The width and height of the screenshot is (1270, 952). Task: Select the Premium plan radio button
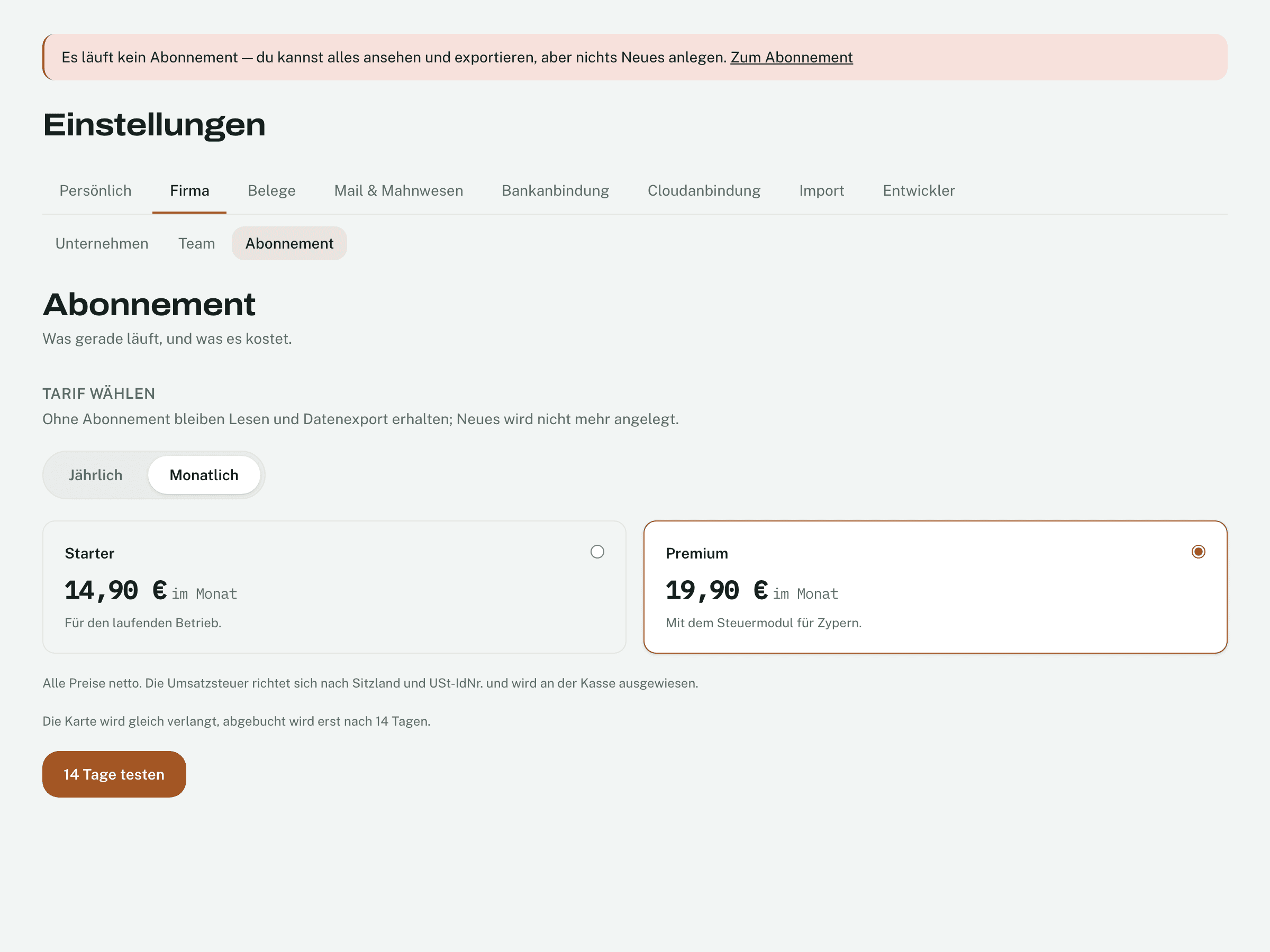(1198, 552)
